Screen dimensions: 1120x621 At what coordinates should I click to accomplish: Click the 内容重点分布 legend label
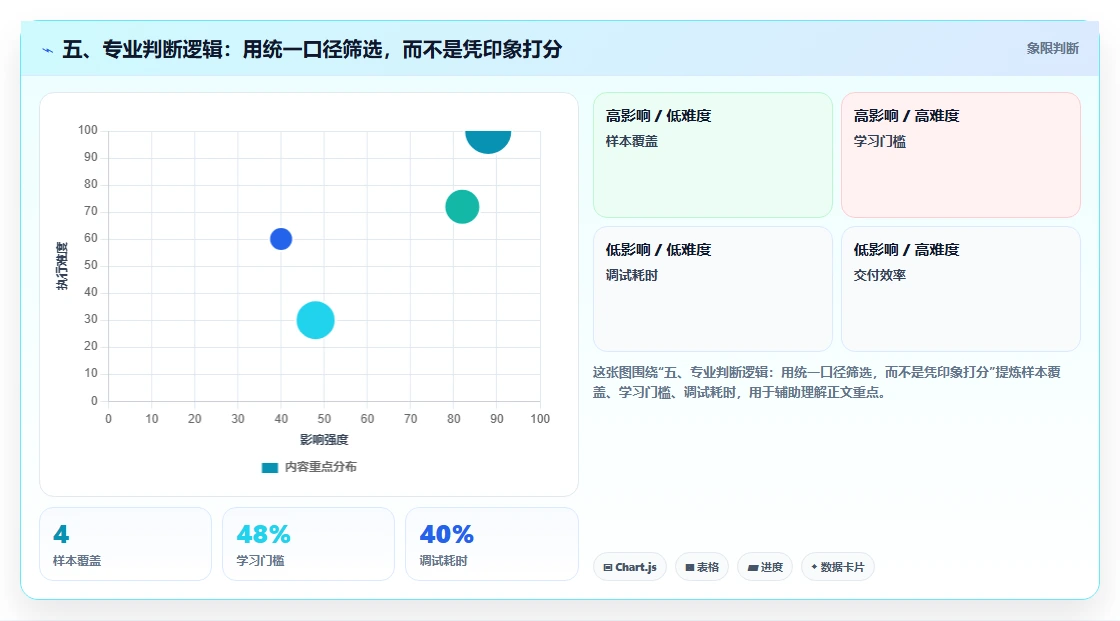[x=320, y=467]
